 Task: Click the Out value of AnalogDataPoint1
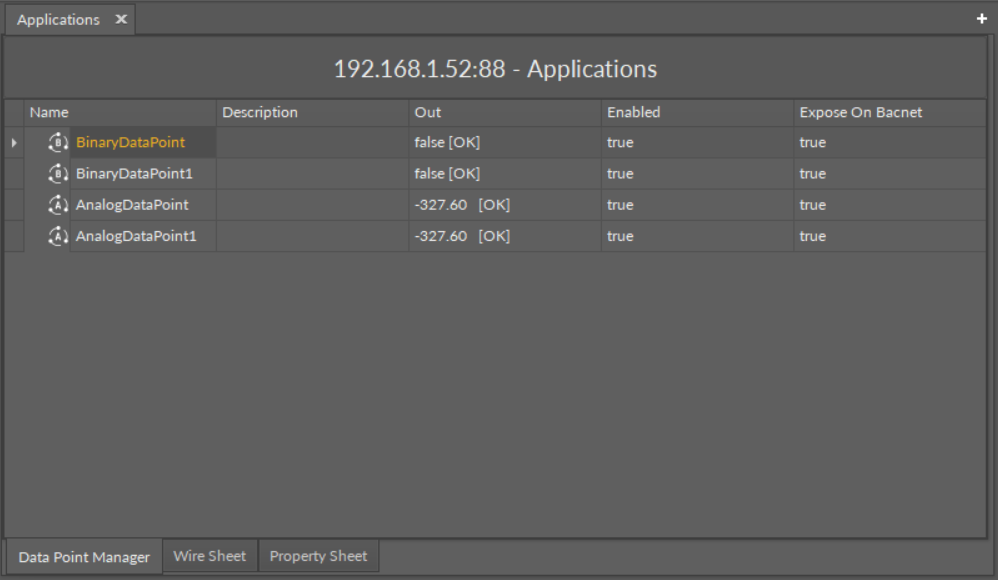(462, 237)
